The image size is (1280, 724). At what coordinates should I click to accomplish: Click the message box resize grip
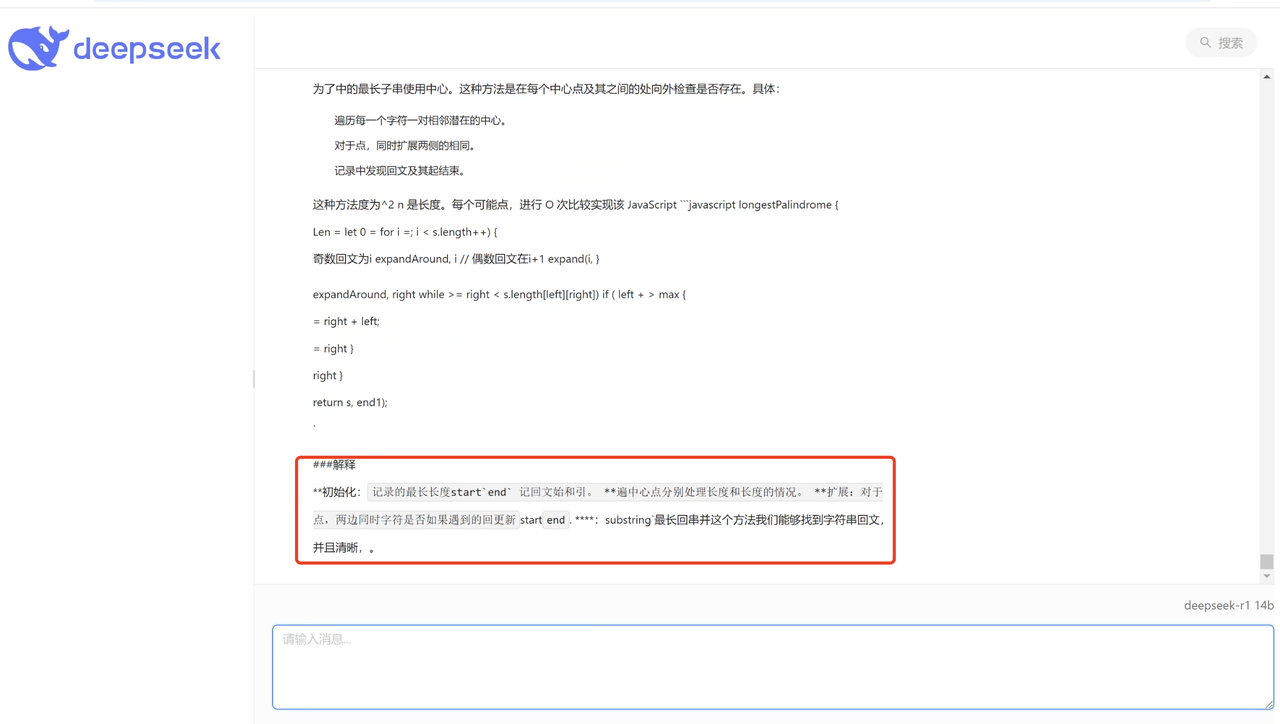click(x=1268, y=703)
